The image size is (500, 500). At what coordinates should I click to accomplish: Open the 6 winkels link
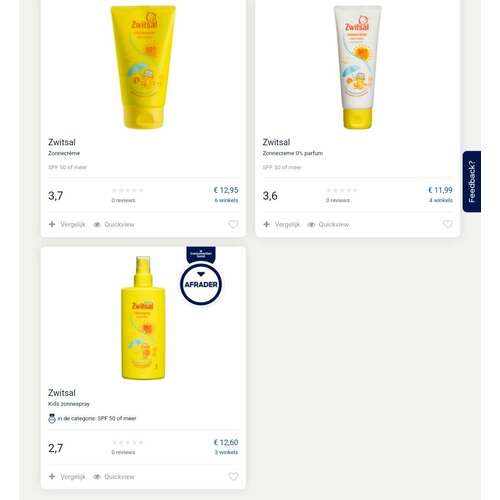tap(226, 200)
